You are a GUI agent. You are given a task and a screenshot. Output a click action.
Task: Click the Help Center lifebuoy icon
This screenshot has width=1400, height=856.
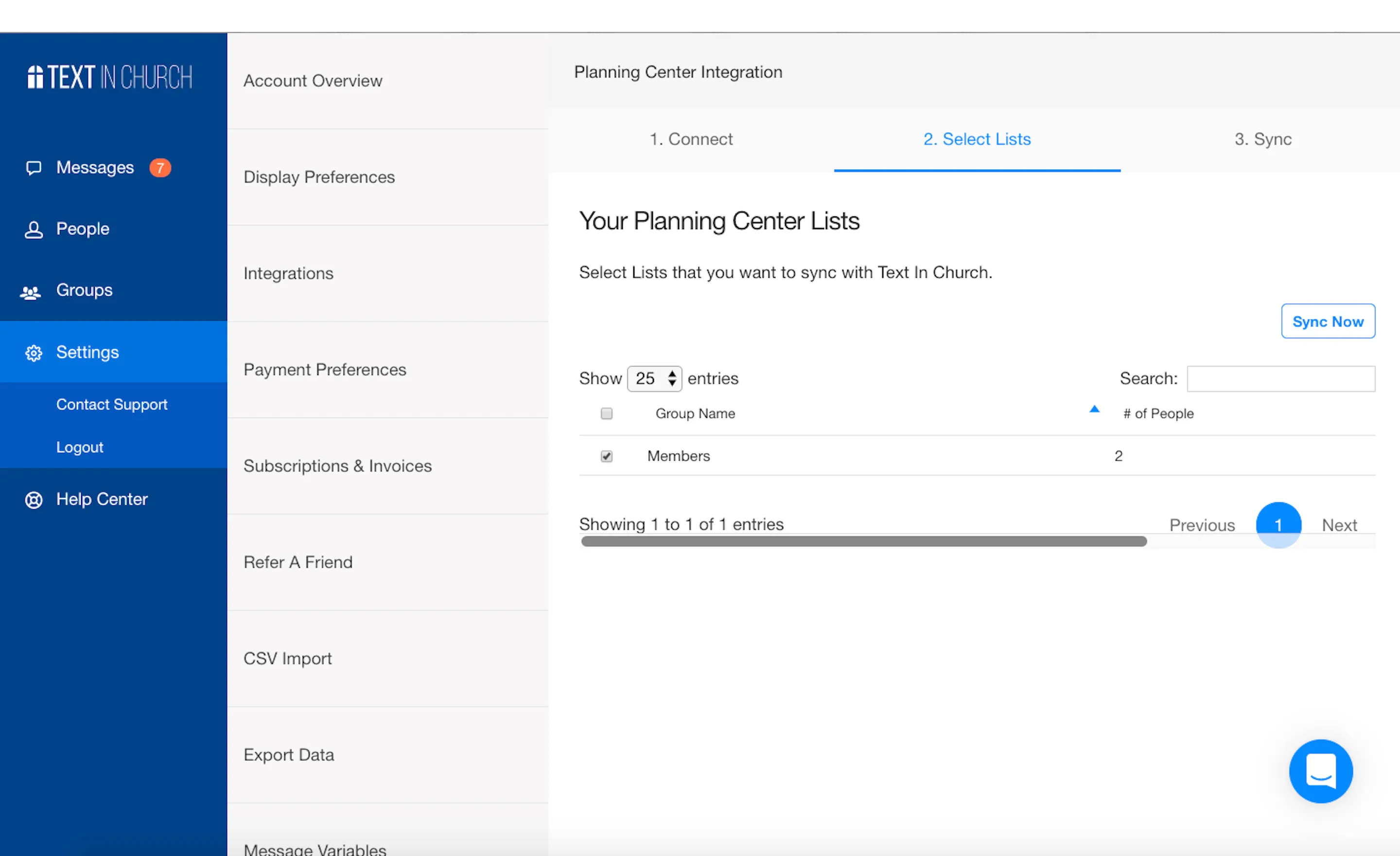pos(34,499)
